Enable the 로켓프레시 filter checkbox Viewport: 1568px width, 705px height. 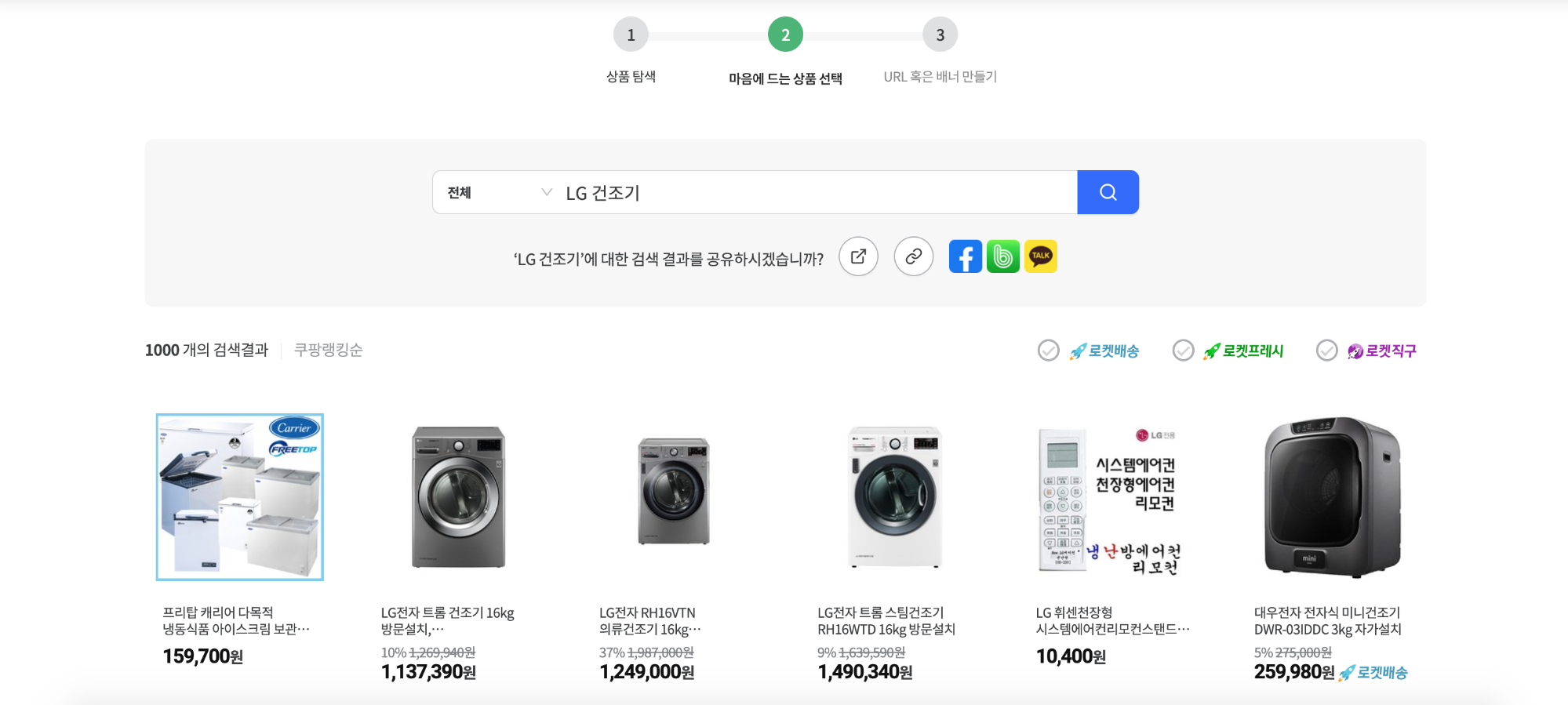[x=1183, y=351]
